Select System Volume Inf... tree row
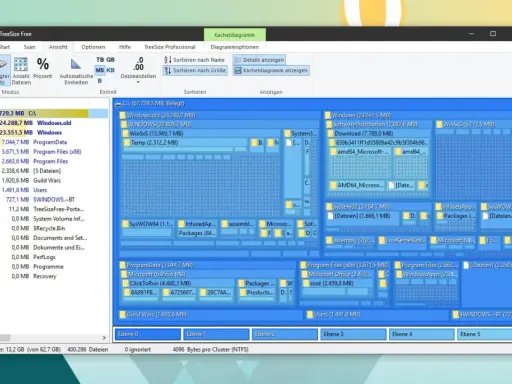Viewport: 512px width, 384px height. coord(54,219)
